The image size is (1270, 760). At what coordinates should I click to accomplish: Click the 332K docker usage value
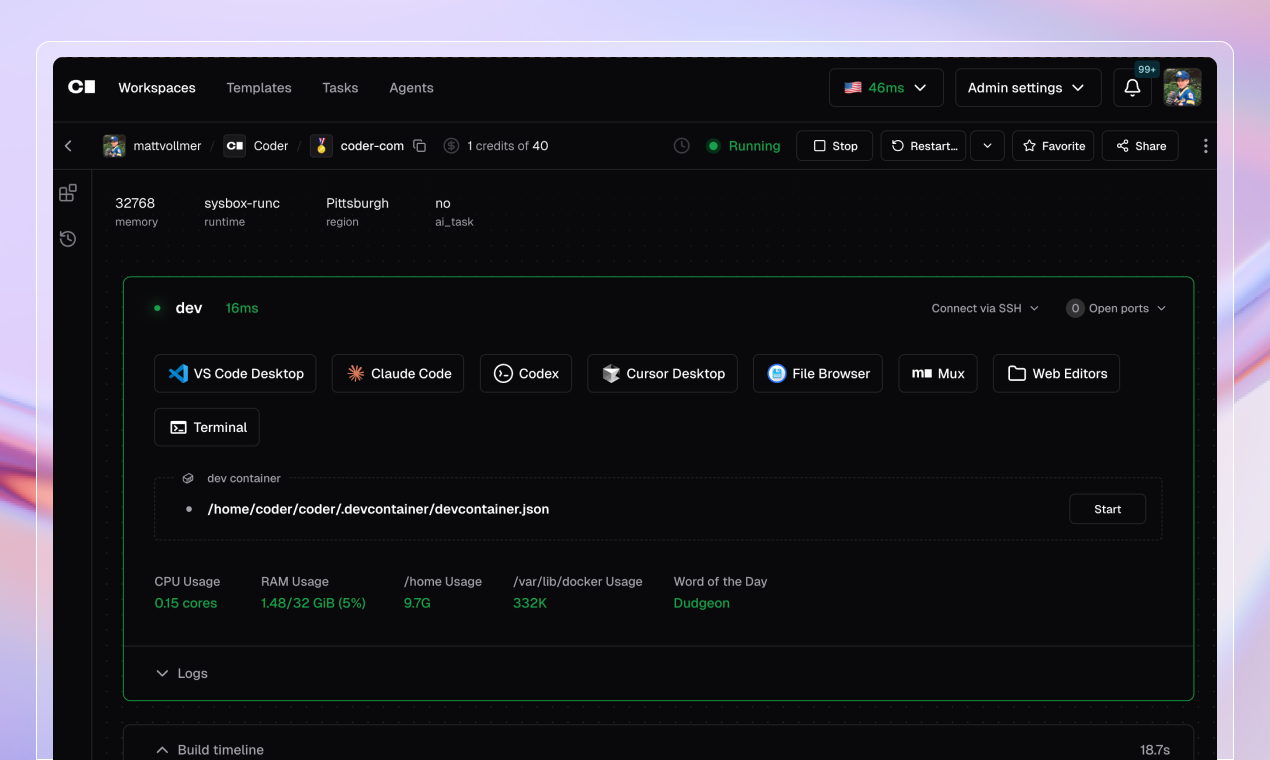(x=530, y=603)
